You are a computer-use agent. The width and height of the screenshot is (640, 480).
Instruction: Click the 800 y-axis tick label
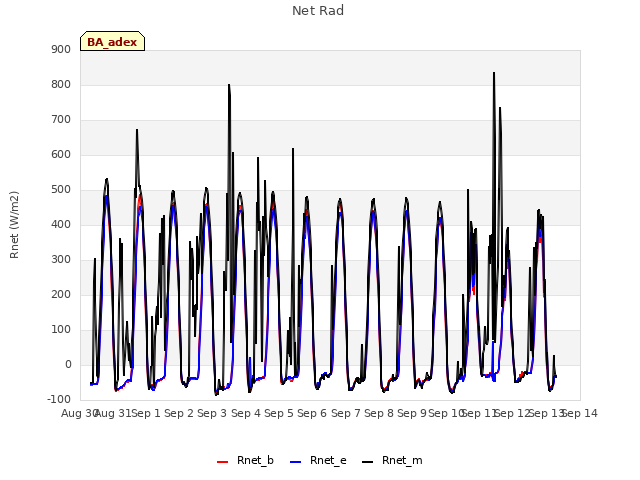pos(61,84)
